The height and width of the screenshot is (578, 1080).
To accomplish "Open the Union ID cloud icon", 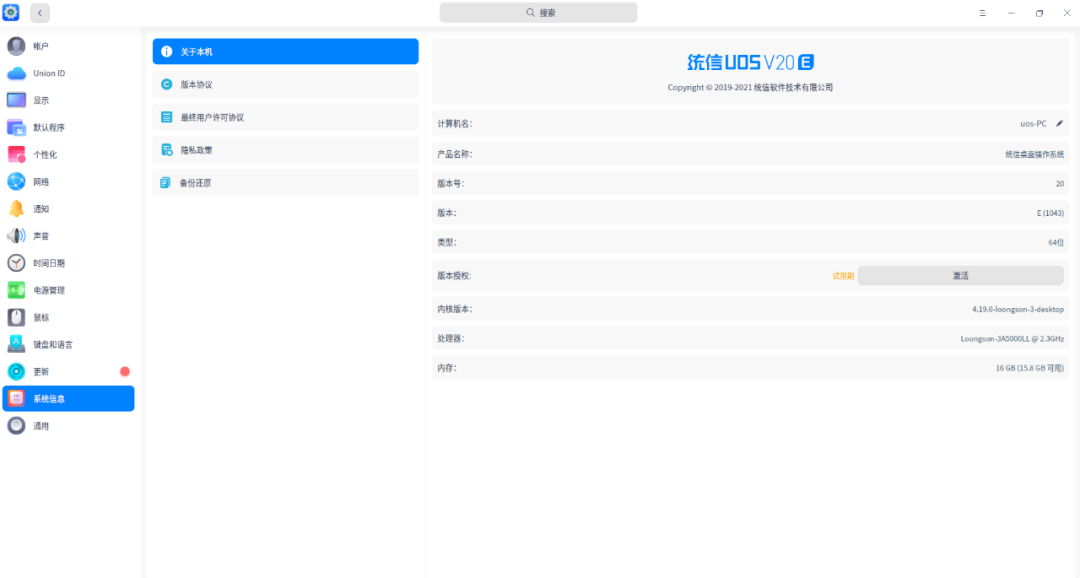I will pyautogui.click(x=16, y=73).
